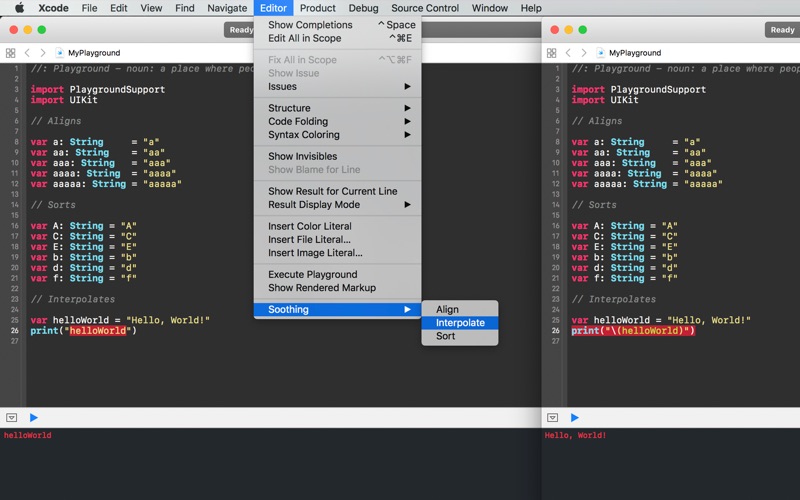Choose Insert Color Literal
The image size is (800, 500).
pyautogui.click(x=337, y=226)
